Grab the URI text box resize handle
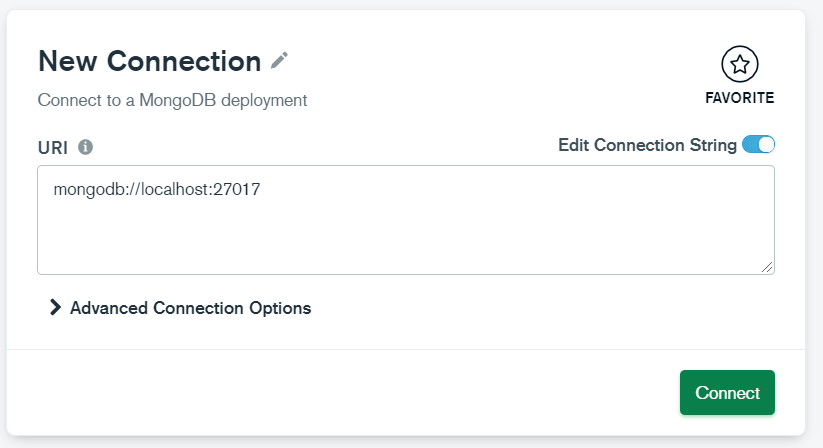Viewport: 823px width, 448px height. click(767, 267)
